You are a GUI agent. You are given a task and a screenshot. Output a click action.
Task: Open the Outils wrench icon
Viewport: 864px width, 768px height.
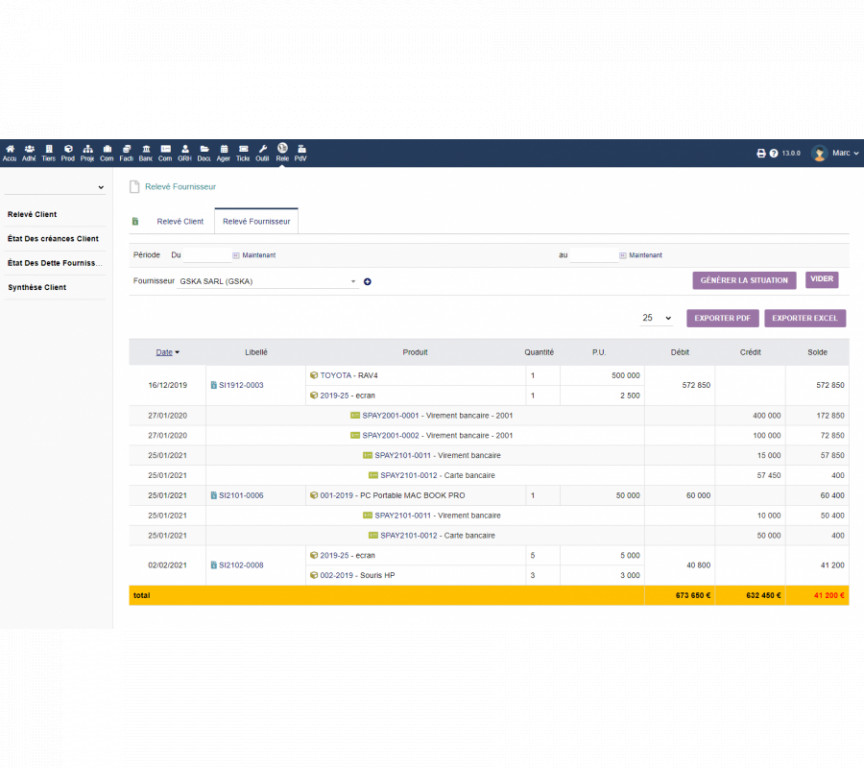[x=263, y=152]
